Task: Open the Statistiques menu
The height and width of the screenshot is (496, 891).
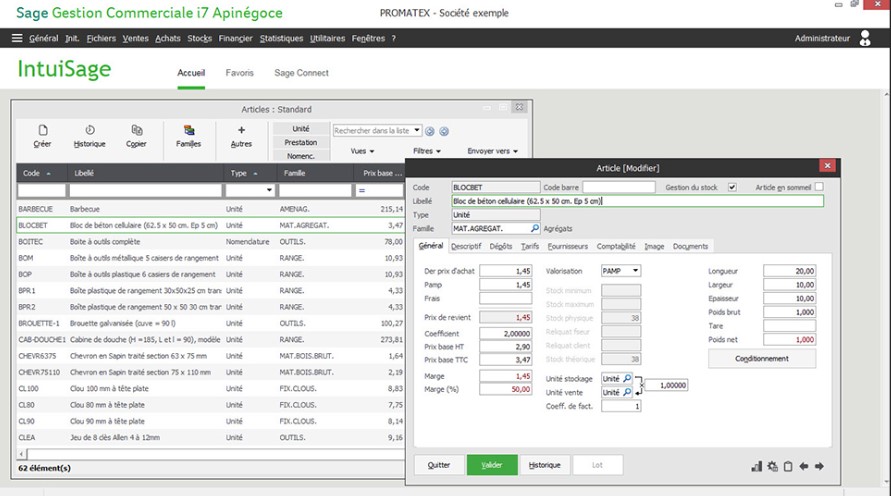Action: point(281,38)
